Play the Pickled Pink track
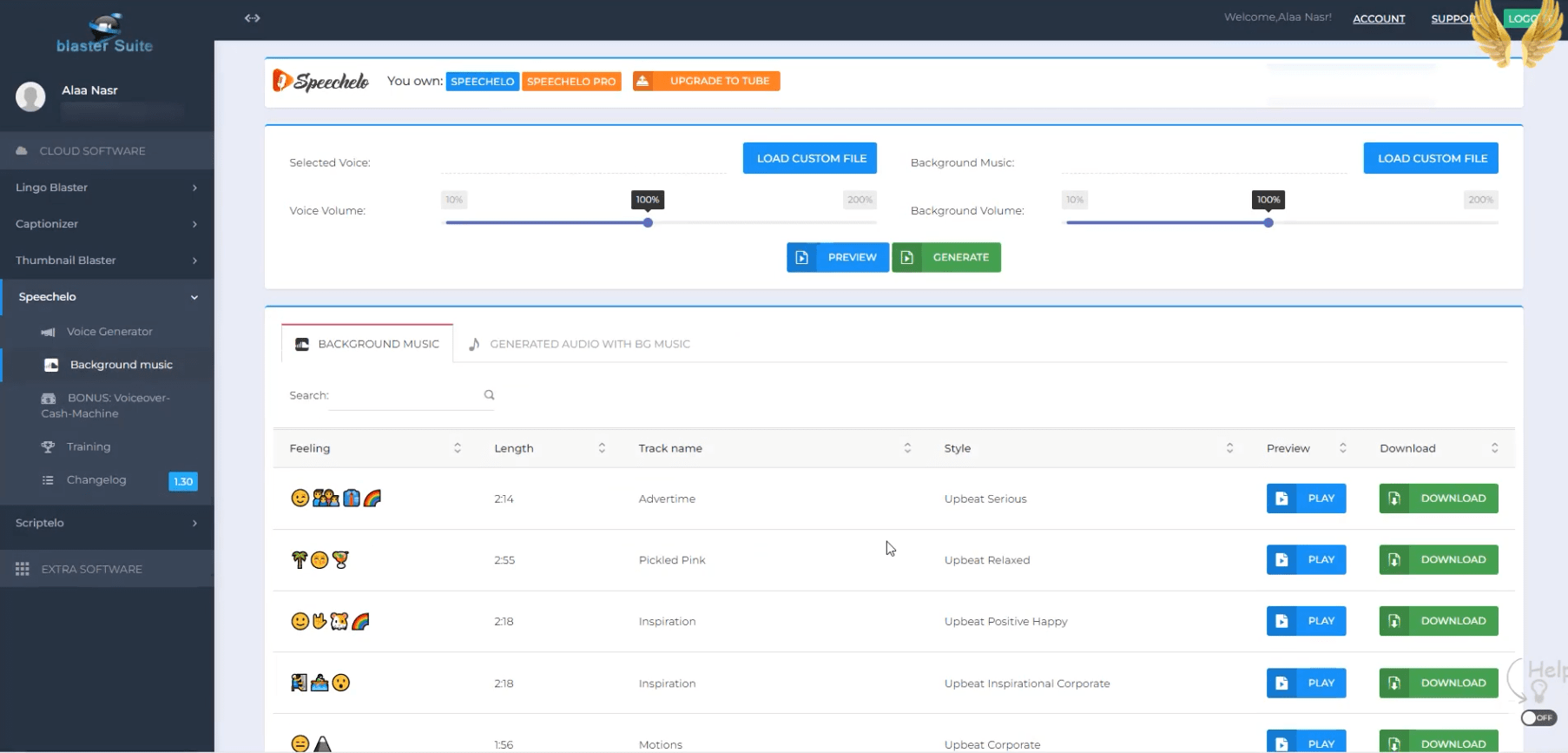The width and height of the screenshot is (1568, 753). (1306, 559)
